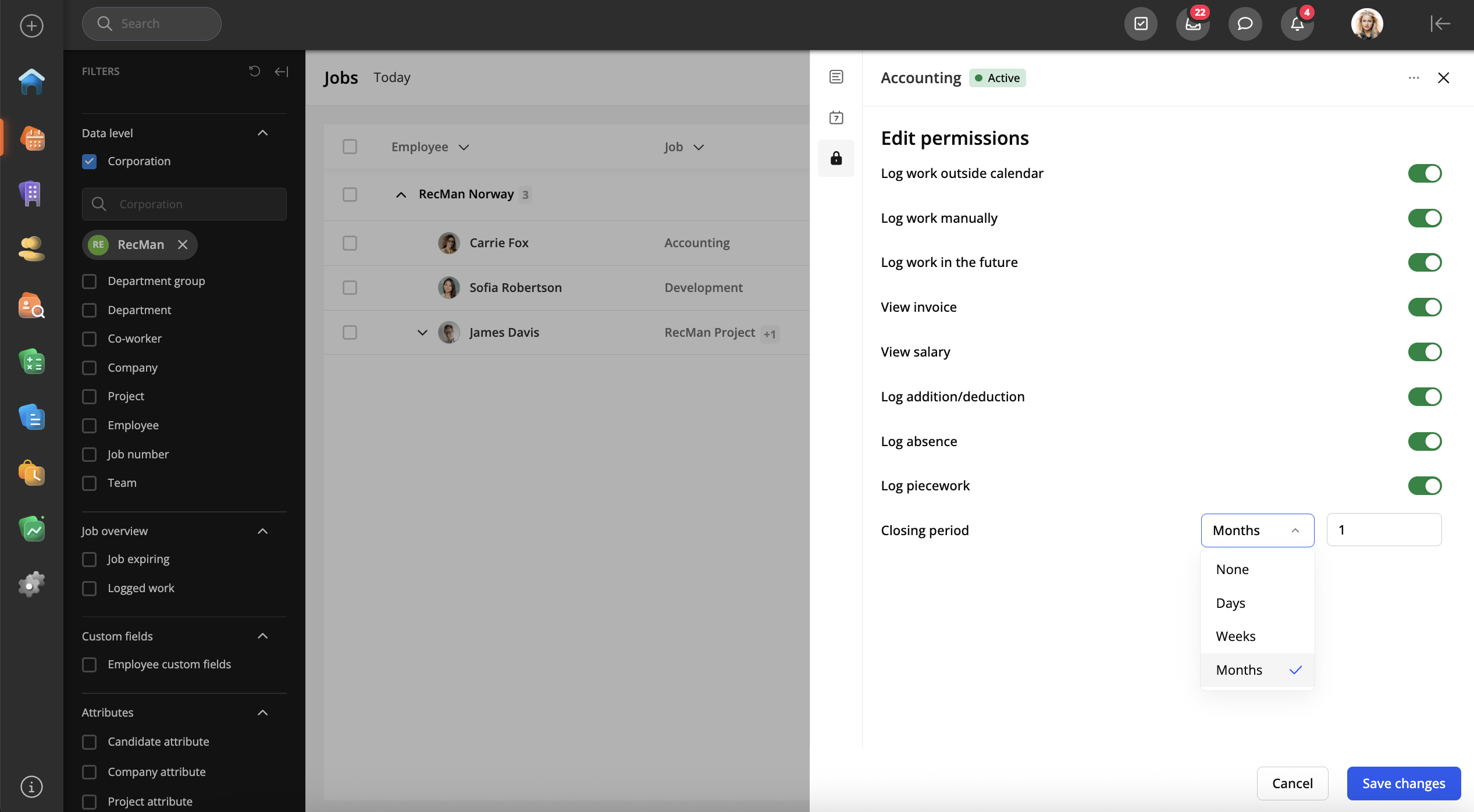Click the Save changes button
1474x812 pixels.
point(1403,783)
